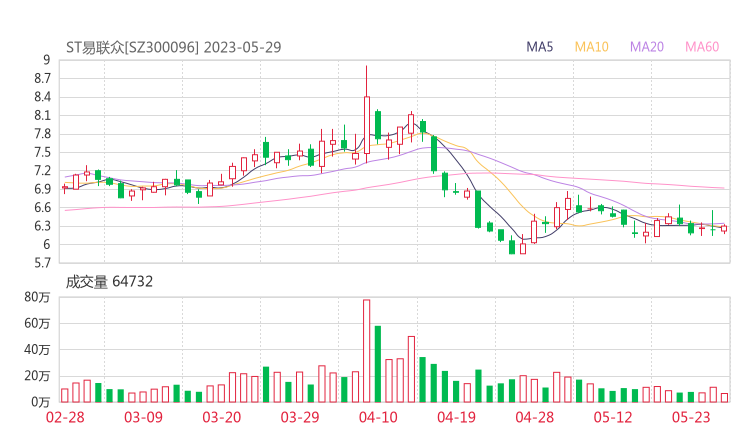Click the tallest red volume bar near 04-10
Screen dimensions: 740x440
click(x=367, y=351)
